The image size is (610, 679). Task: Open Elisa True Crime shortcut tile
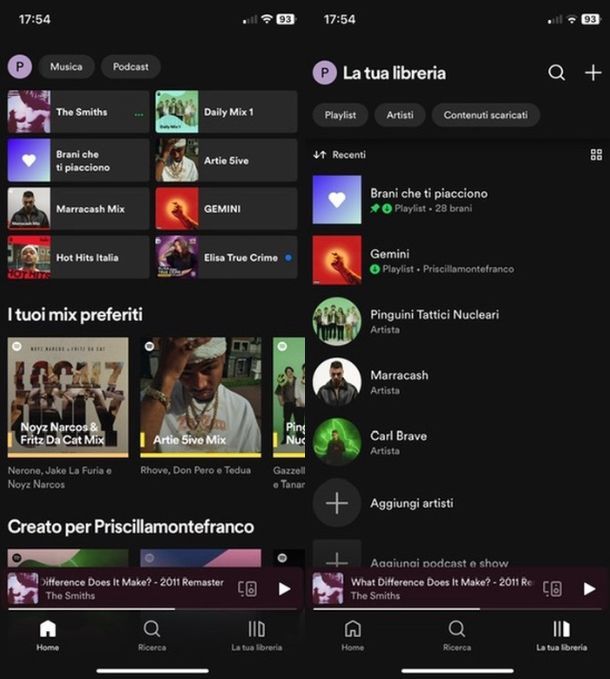(x=226, y=257)
